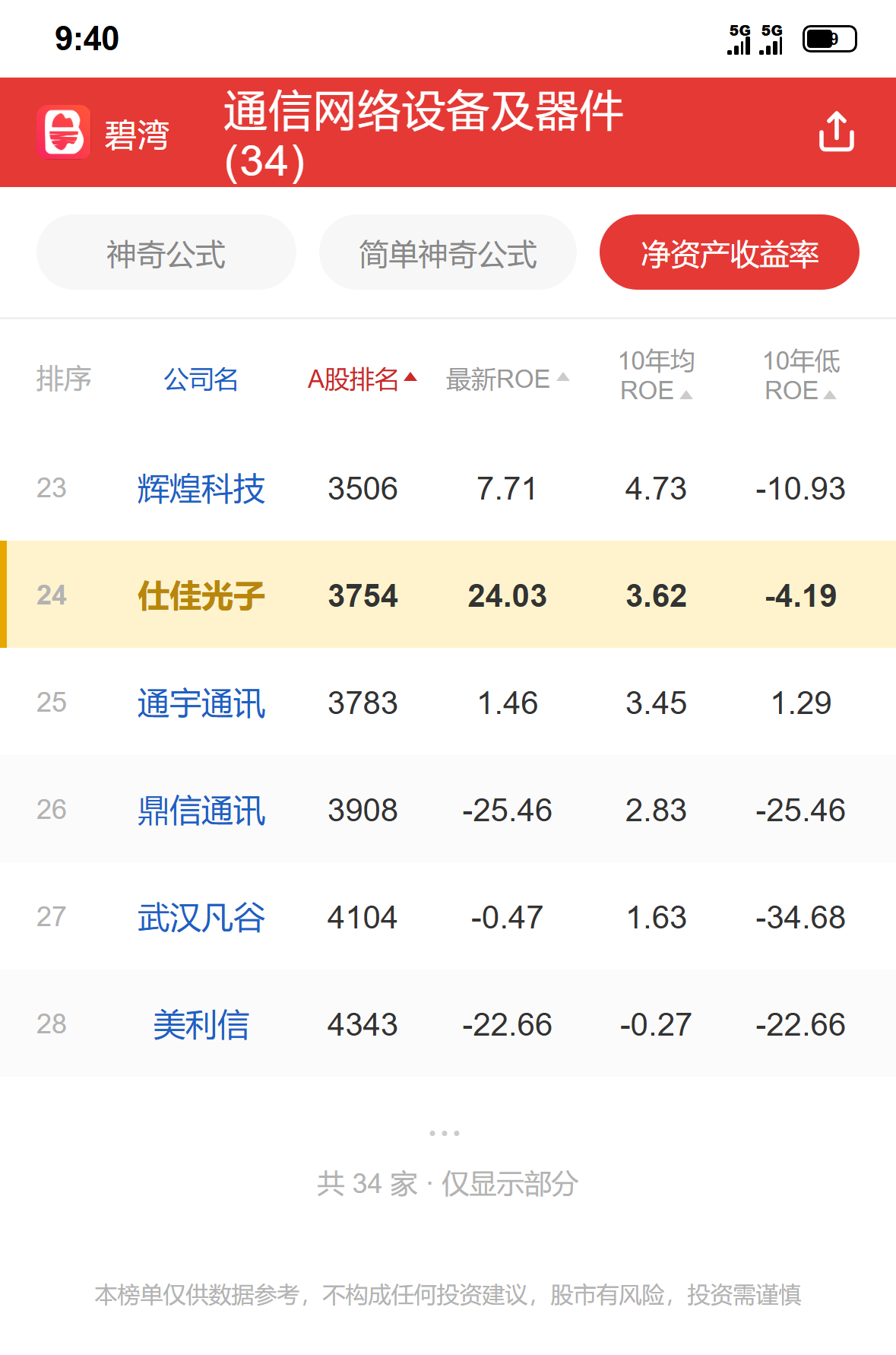Tap rank number 27
Image resolution: width=896 pixels, height=1355 pixels.
click(52, 916)
